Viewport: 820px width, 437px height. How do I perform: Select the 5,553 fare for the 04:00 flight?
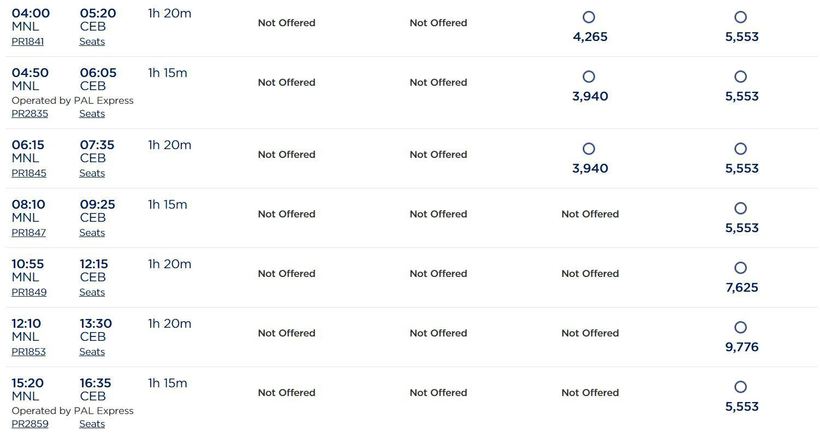(740, 17)
